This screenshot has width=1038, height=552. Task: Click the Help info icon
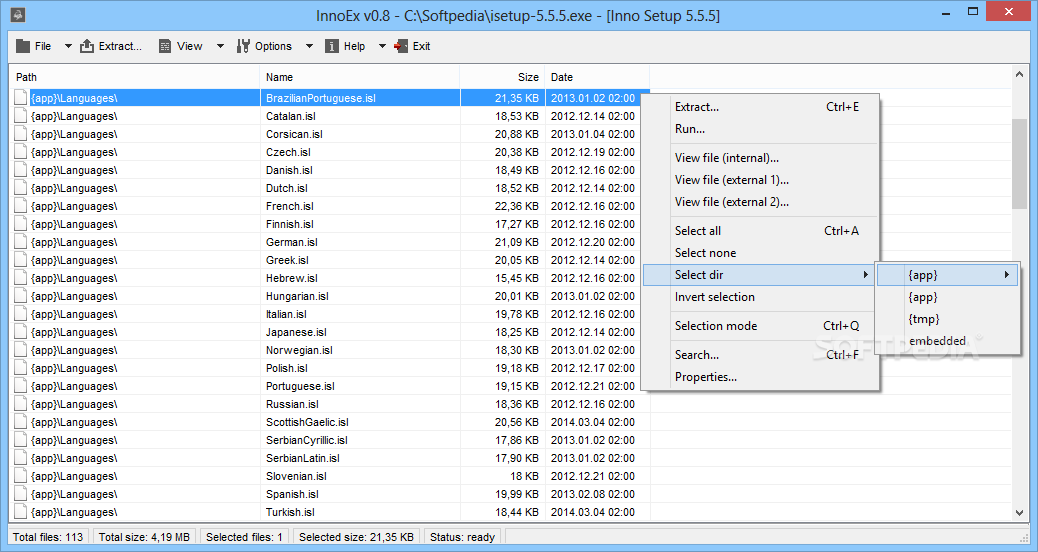[332, 46]
